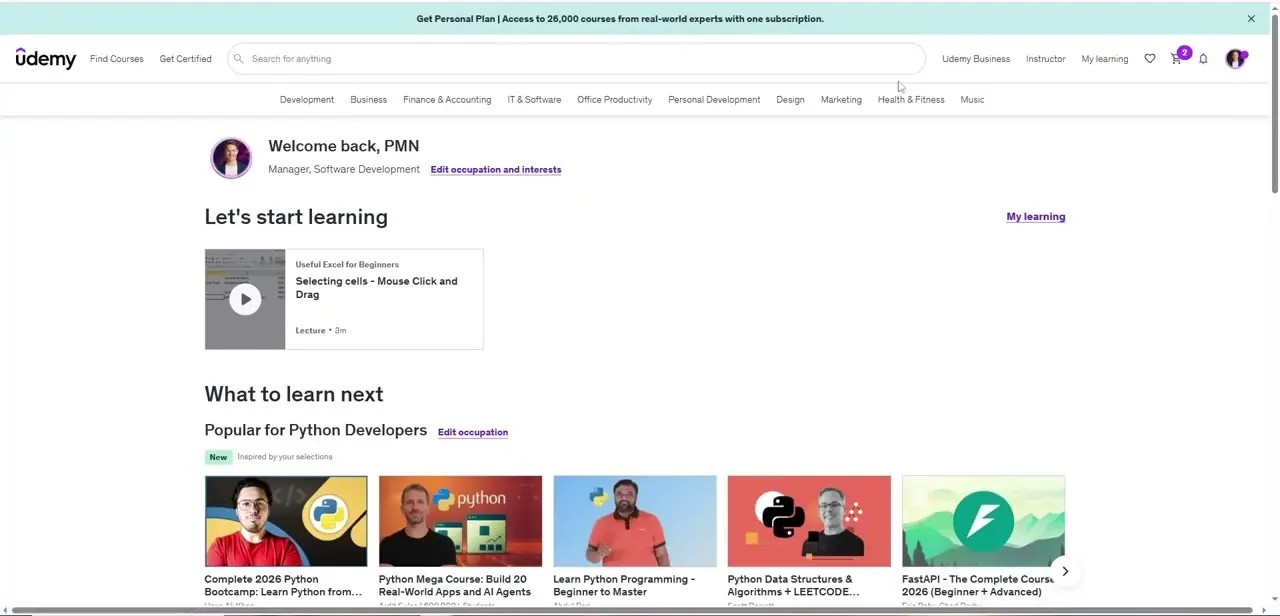Click Edit occupation and interests link
Screen dimensions: 1280x616
pyautogui.click(x=496, y=170)
